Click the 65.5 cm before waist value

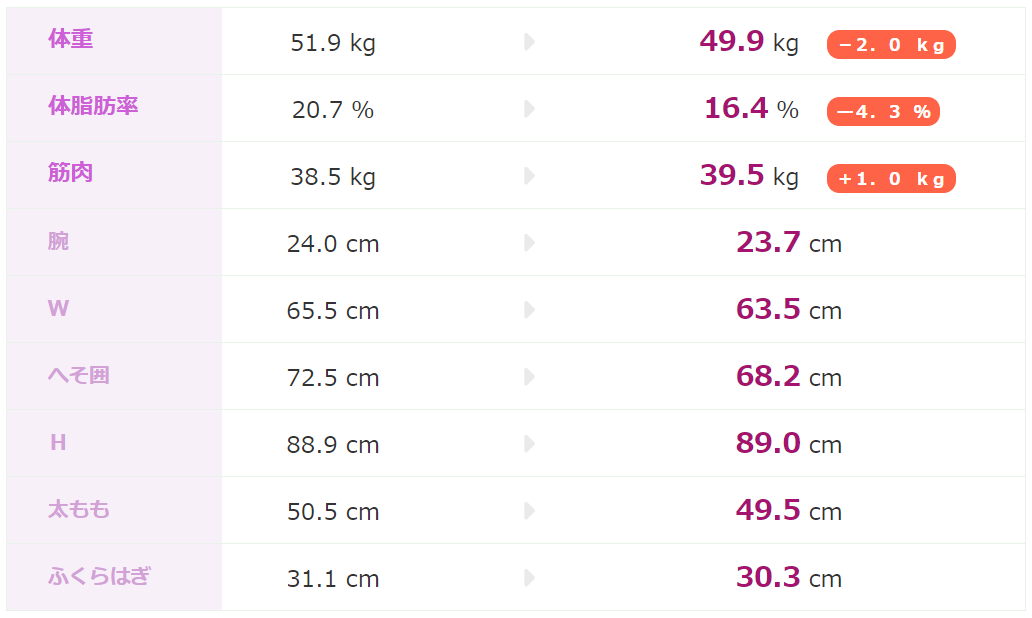point(333,310)
